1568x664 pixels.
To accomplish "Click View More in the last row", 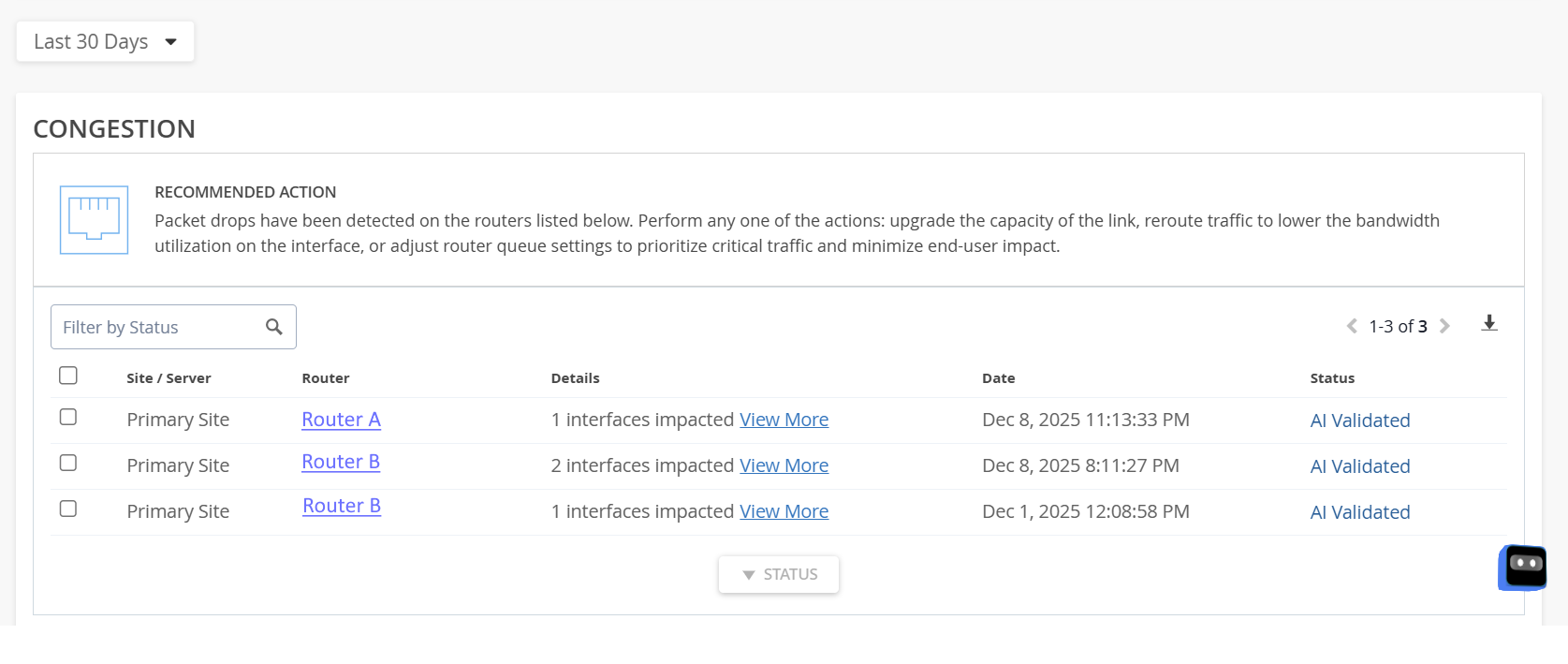I will 784,511.
